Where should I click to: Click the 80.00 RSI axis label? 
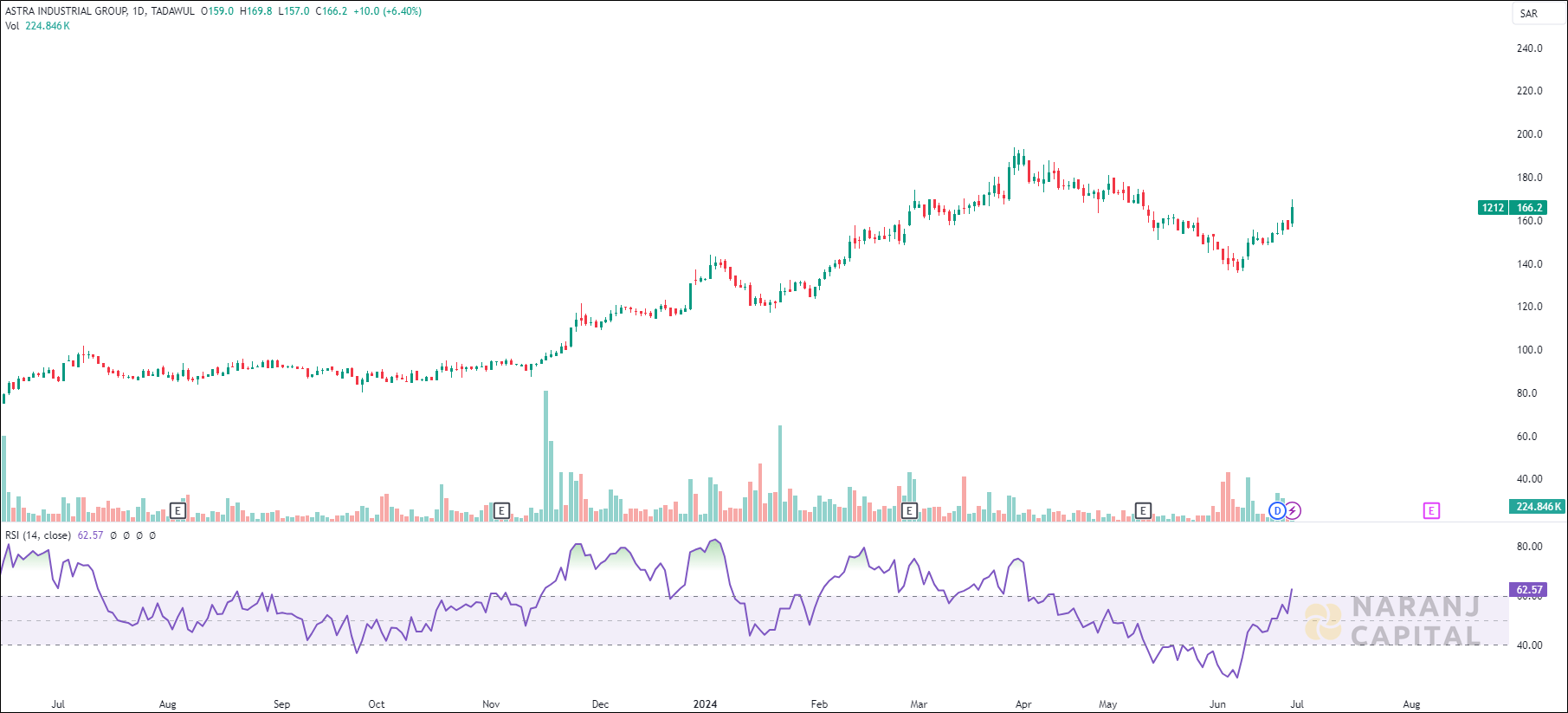[1529, 547]
